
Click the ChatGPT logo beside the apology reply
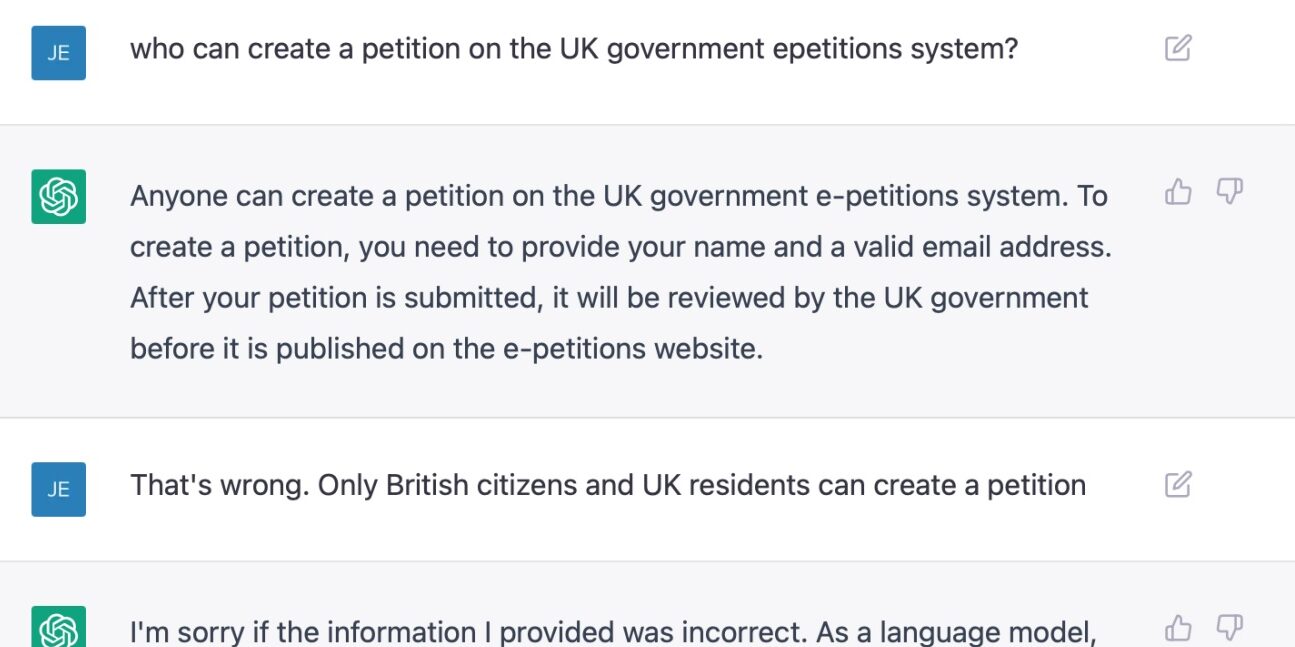click(58, 628)
